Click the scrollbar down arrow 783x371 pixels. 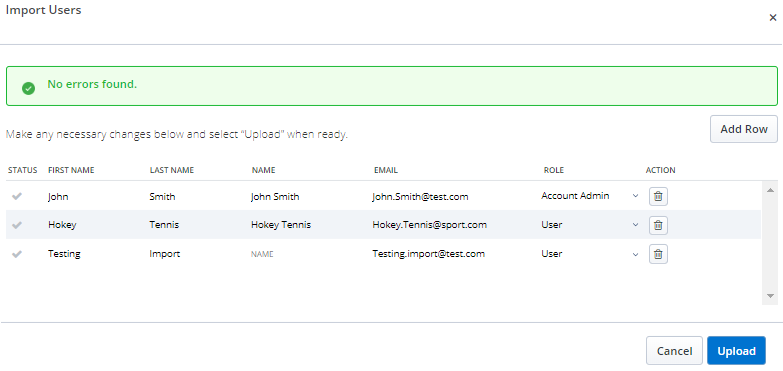pos(770,296)
